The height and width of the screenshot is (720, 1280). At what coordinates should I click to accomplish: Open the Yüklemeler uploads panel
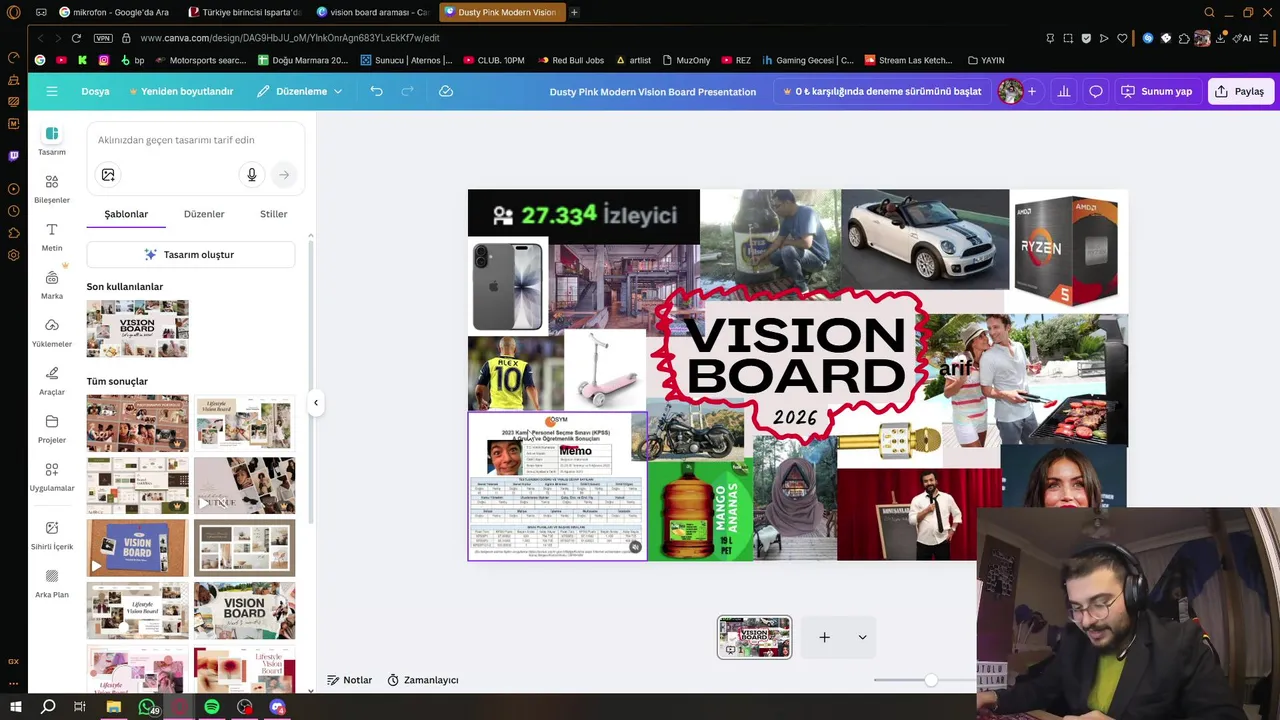(x=52, y=333)
